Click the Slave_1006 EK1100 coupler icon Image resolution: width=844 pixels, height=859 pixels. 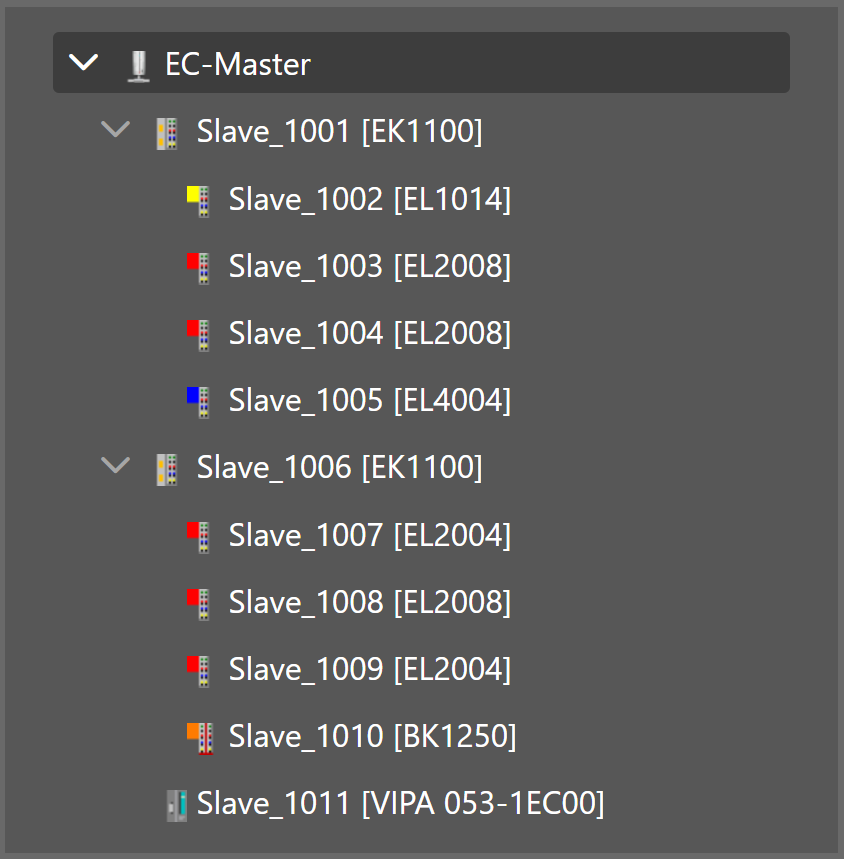[x=167, y=468]
